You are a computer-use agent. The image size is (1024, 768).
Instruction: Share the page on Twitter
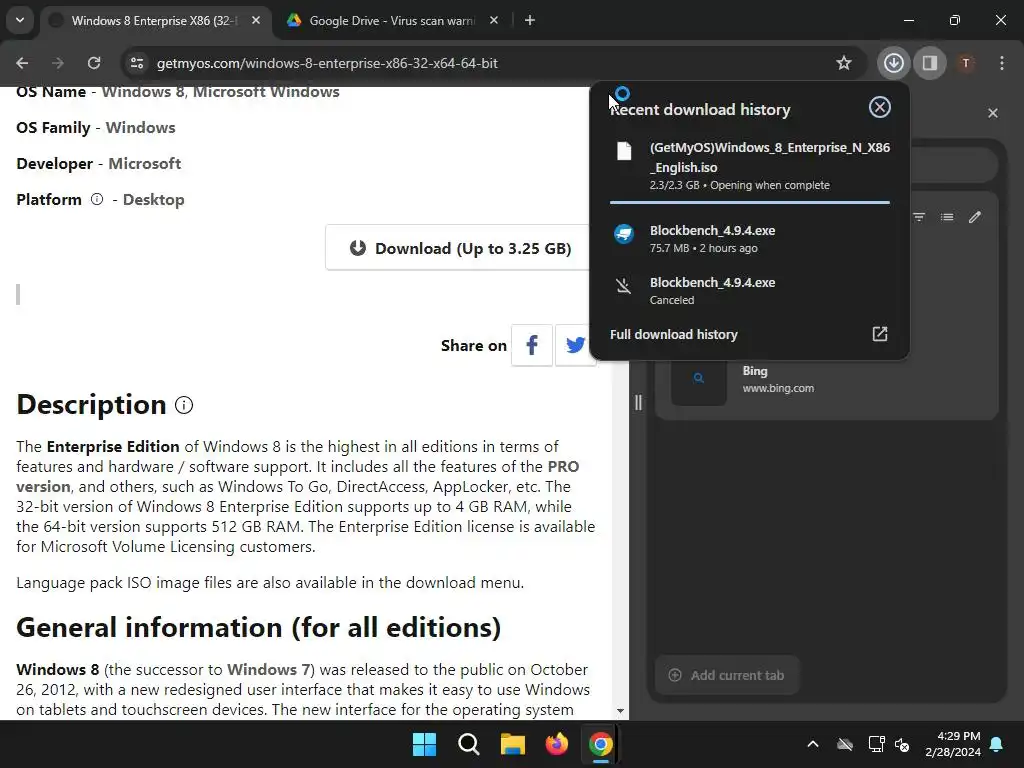pyautogui.click(x=575, y=345)
